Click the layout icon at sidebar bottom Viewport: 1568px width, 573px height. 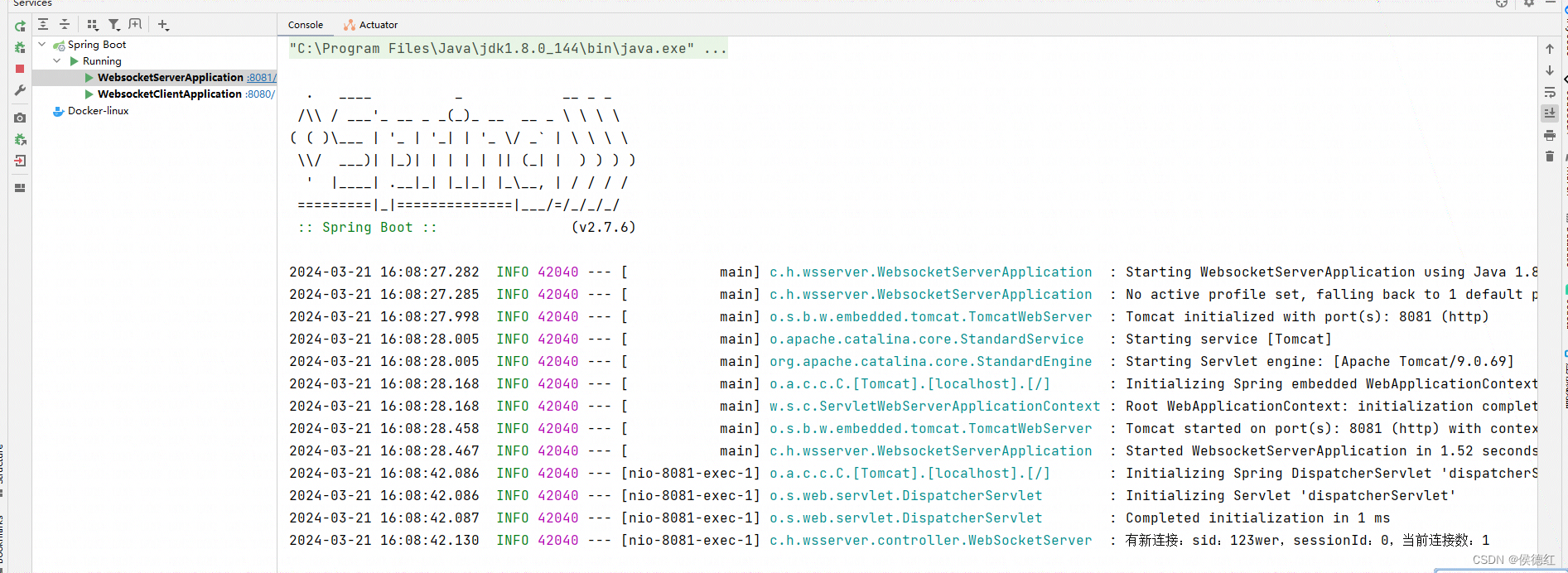tap(20, 188)
